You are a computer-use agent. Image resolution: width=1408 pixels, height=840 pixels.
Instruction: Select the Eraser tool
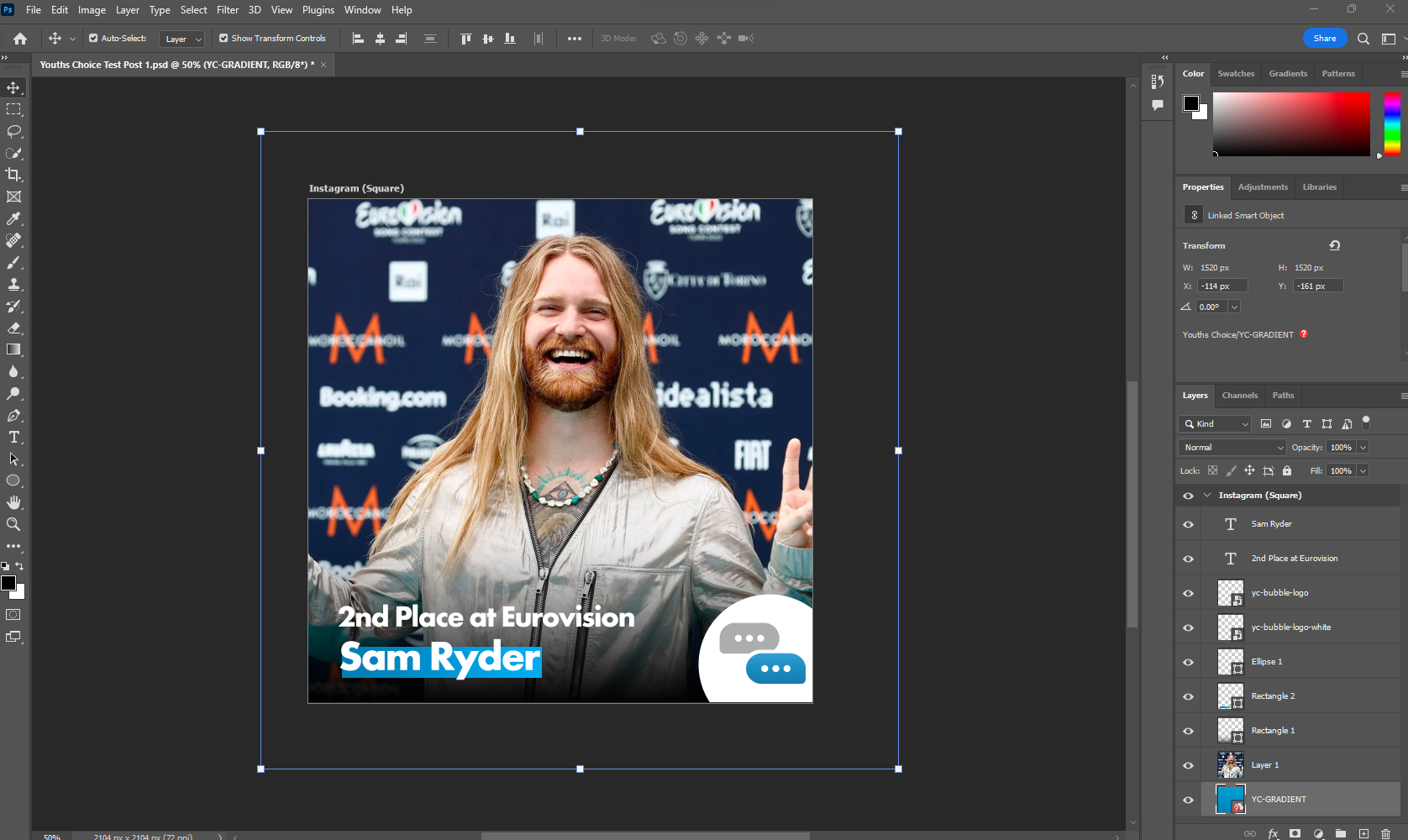[x=13, y=328]
